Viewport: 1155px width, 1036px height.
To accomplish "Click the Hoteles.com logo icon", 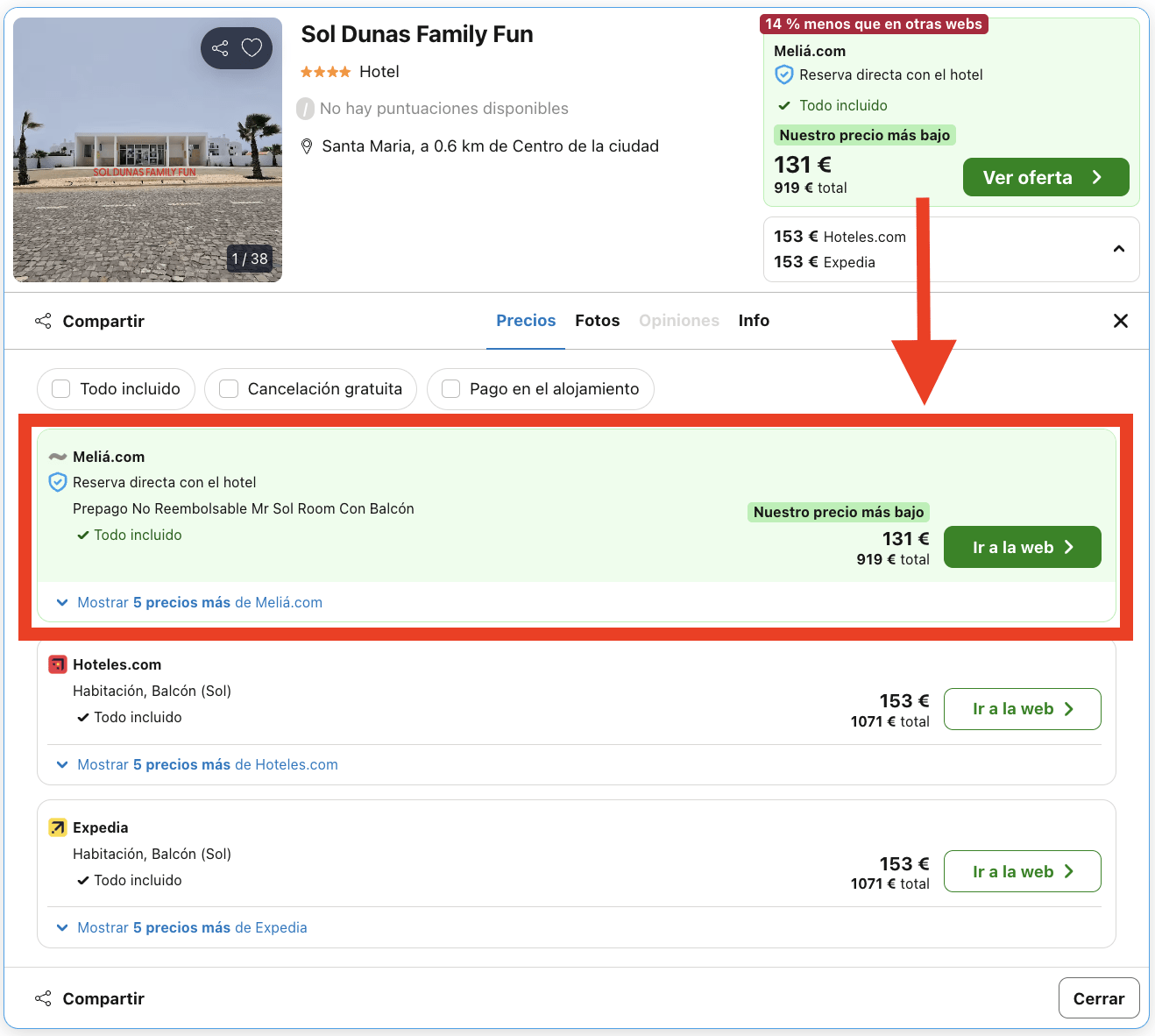I will tap(58, 664).
